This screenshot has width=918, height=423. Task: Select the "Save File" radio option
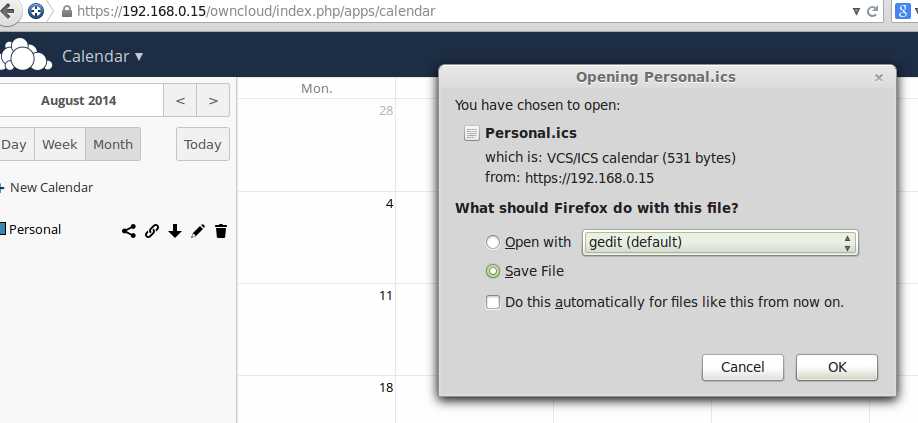[x=492, y=271]
